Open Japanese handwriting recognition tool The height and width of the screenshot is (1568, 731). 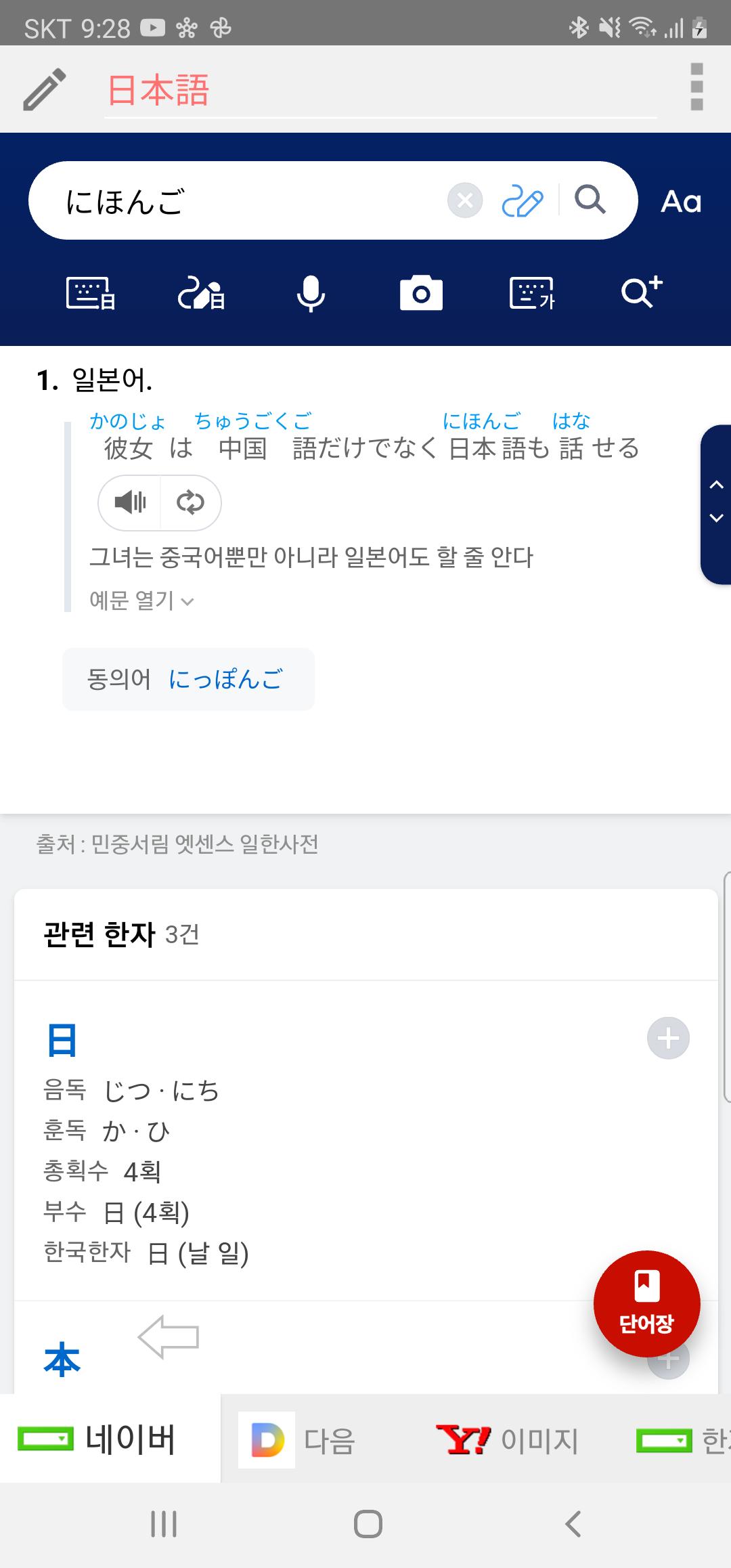[x=201, y=294]
